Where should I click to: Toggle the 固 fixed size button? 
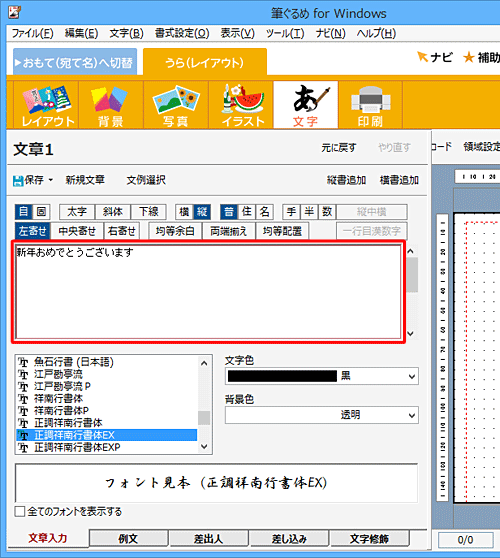pos(41,212)
